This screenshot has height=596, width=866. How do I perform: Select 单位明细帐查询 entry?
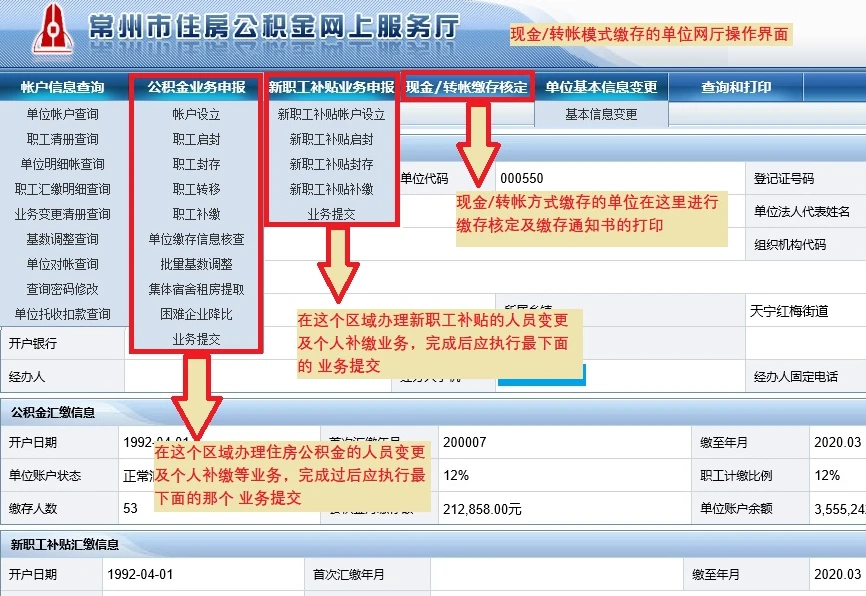(x=62, y=164)
